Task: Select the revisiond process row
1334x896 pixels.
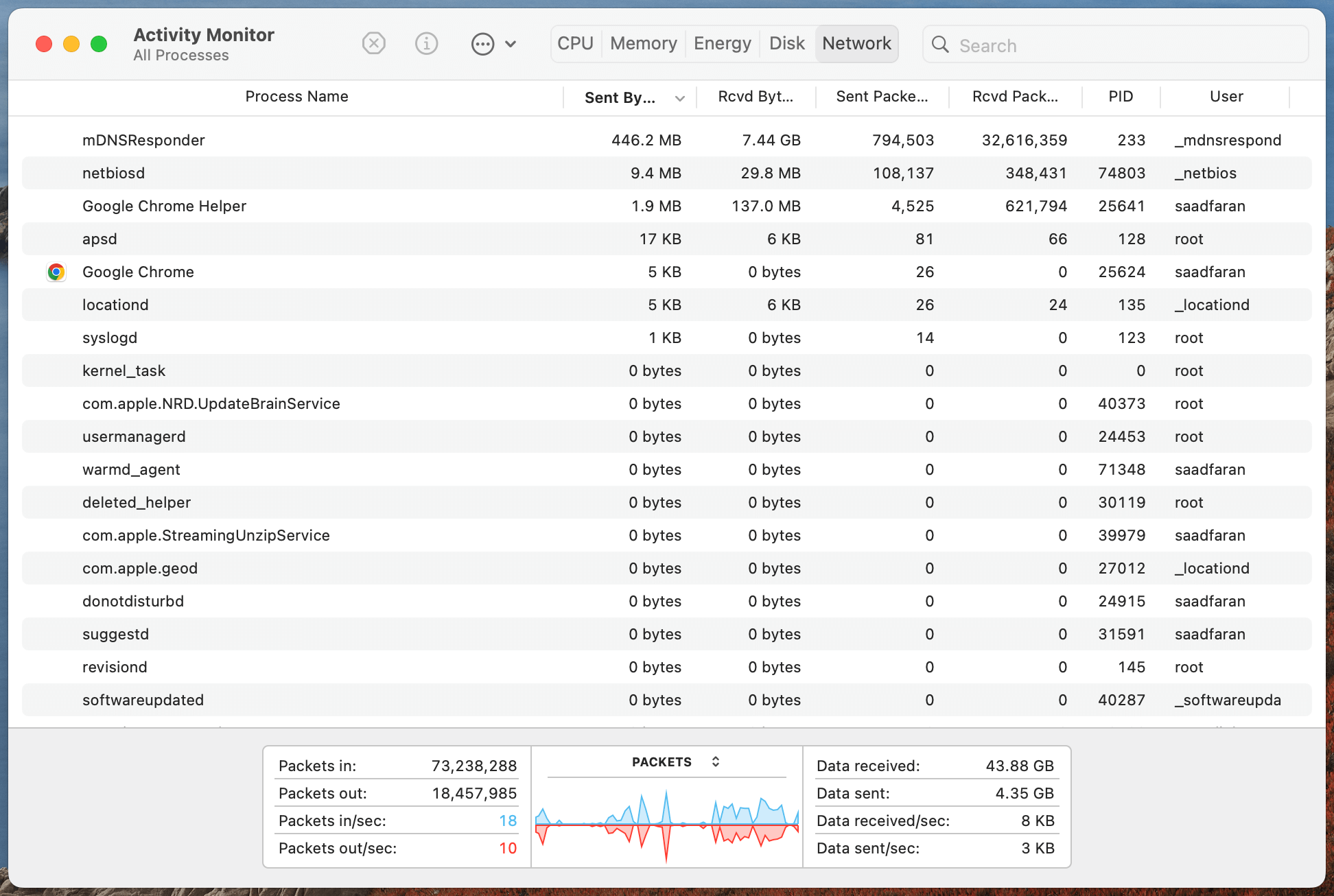Action: click(667, 667)
